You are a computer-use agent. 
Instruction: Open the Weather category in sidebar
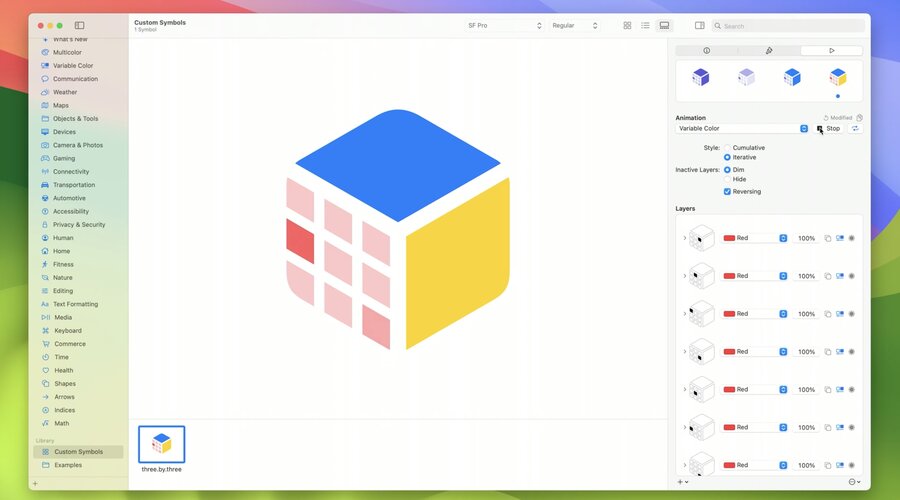(x=65, y=92)
